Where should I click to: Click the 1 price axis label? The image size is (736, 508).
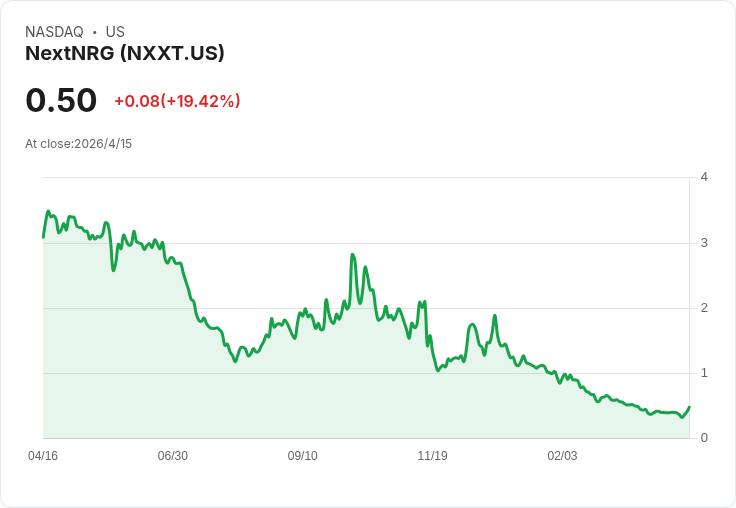coord(704,373)
